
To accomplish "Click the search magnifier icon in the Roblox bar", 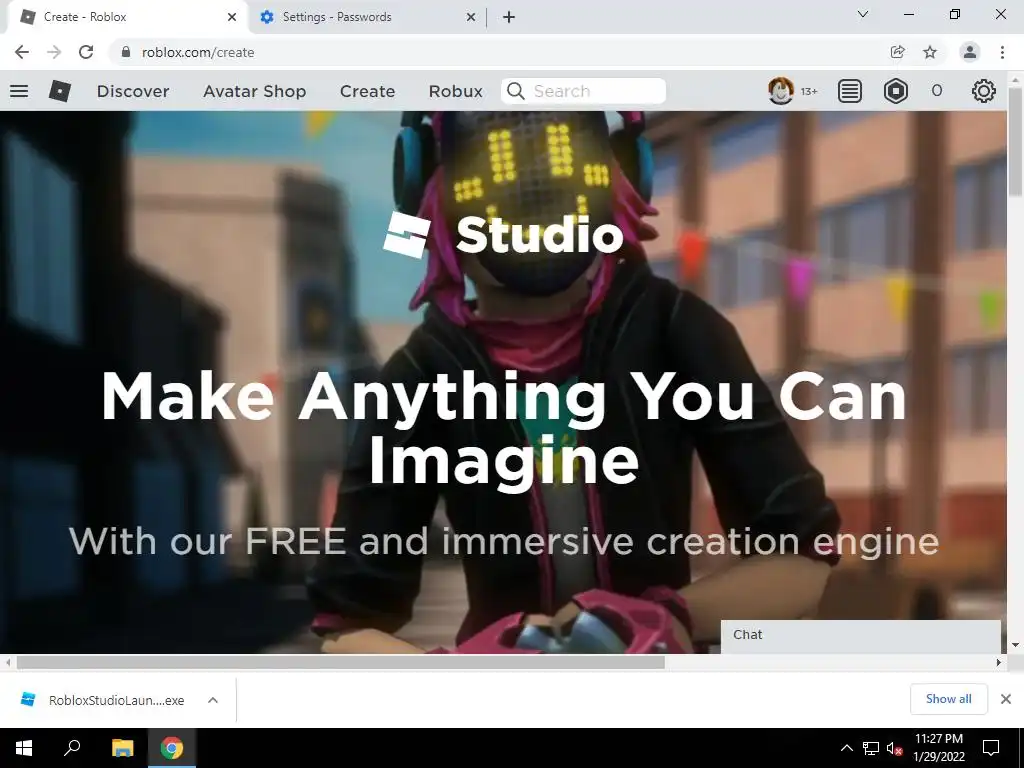I will click(x=516, y=91).
